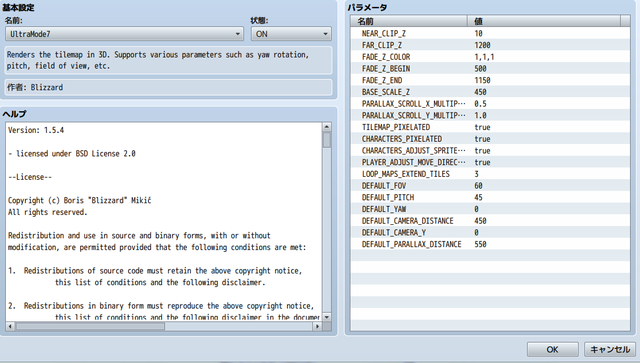Select the DEFAULT_PARALLAX_DISTANCE parameter row
This screenshot has width=640, height=363.
click(x=490, y=244)
